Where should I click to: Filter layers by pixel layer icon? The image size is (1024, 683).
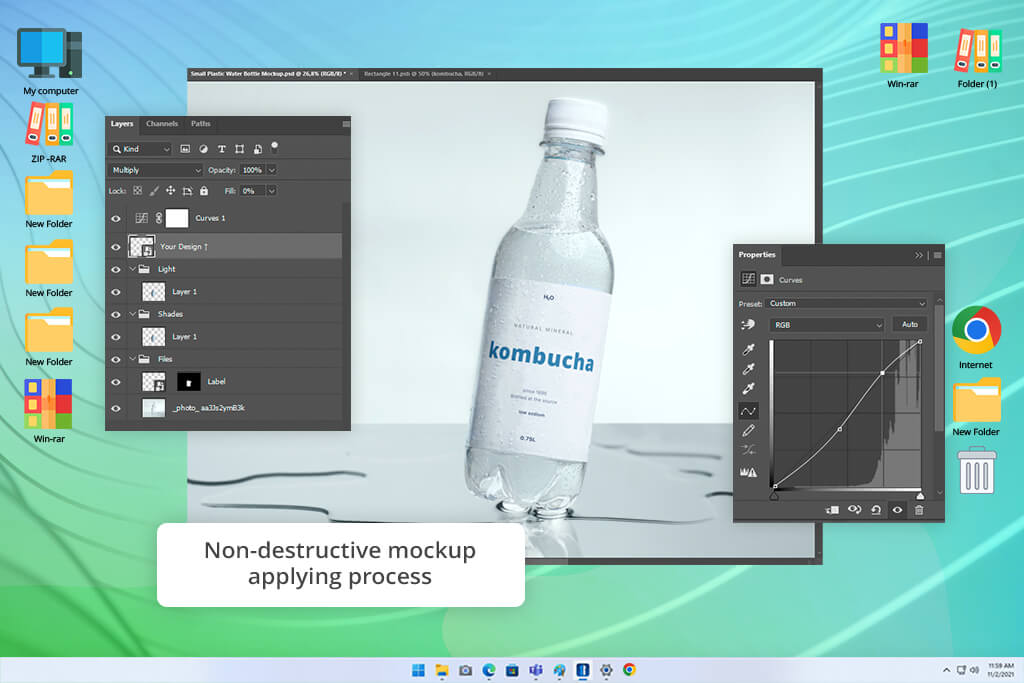185,149
